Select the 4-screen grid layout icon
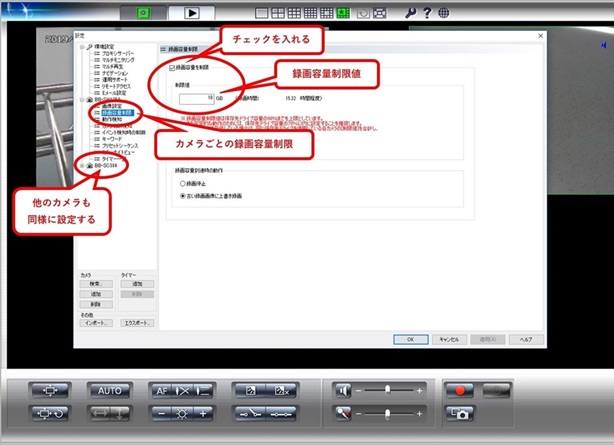Image resolution: width=614 pixels, height=445 pixels. [278, 13]
